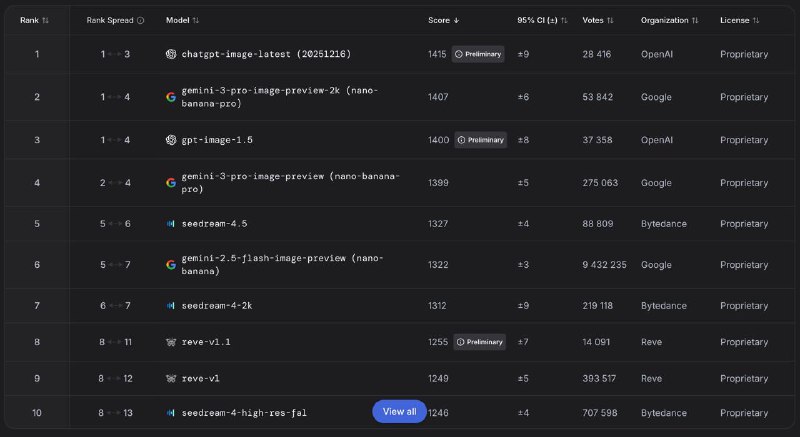
Task: Click Preliminary badge next to score 1415
Action: click(x=478, y=54)
